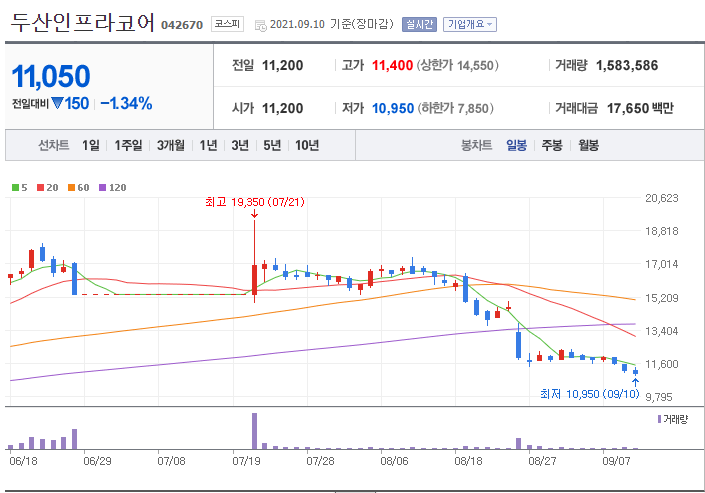
Task: Click the 거래량 value 1,583,586
Action: tap(627, 66)
